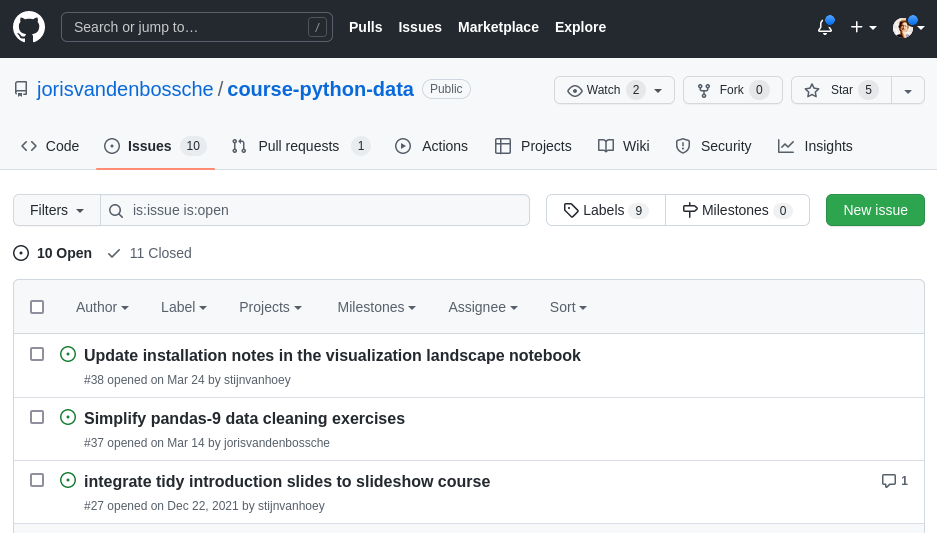
Task: Open the Author filter dropdown
Action: coord(102,307)
